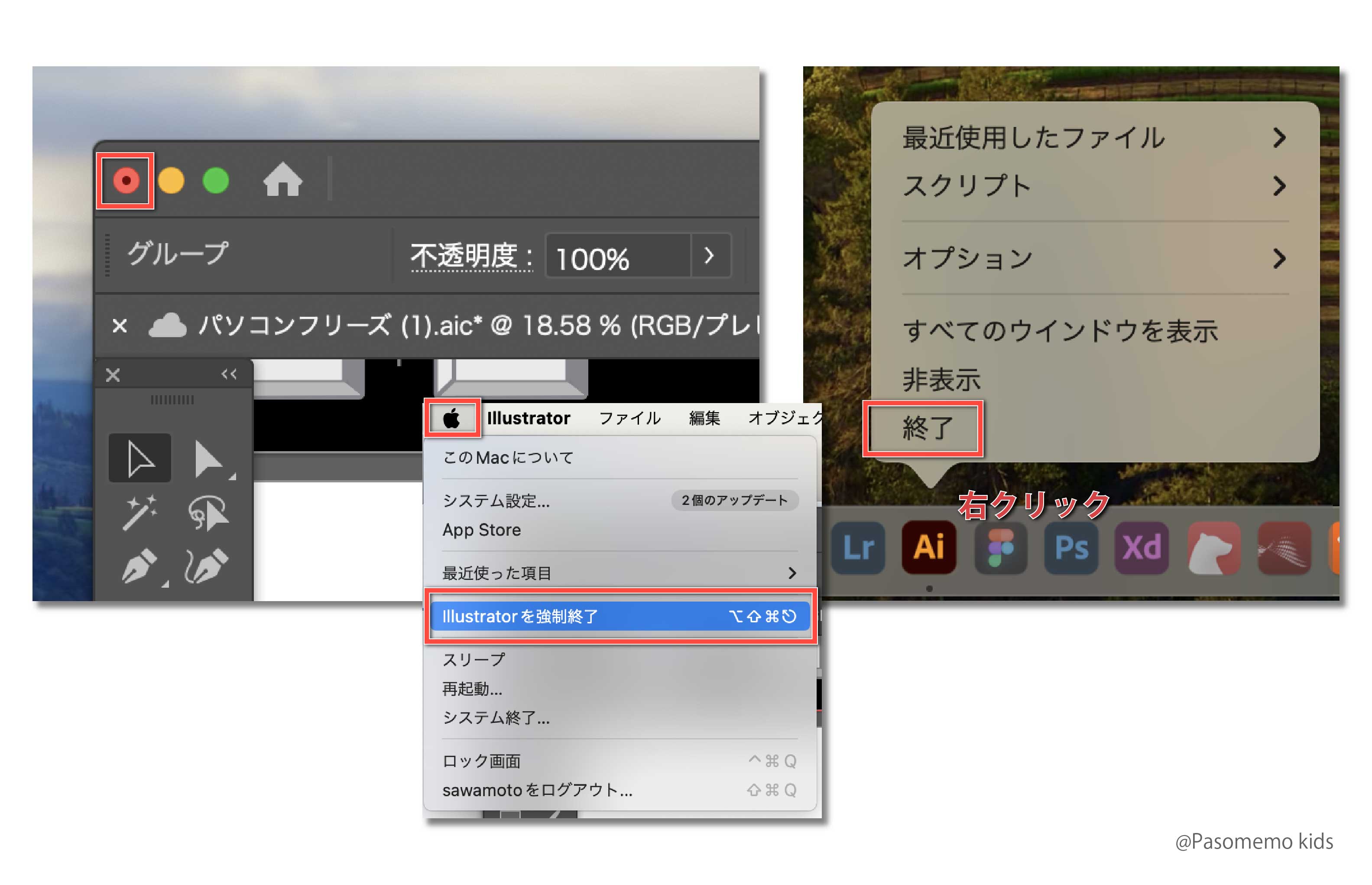This screenshot has height=885, width=1372.
Task: Open the オブジェクト menu
Action: tap(785, 418)
